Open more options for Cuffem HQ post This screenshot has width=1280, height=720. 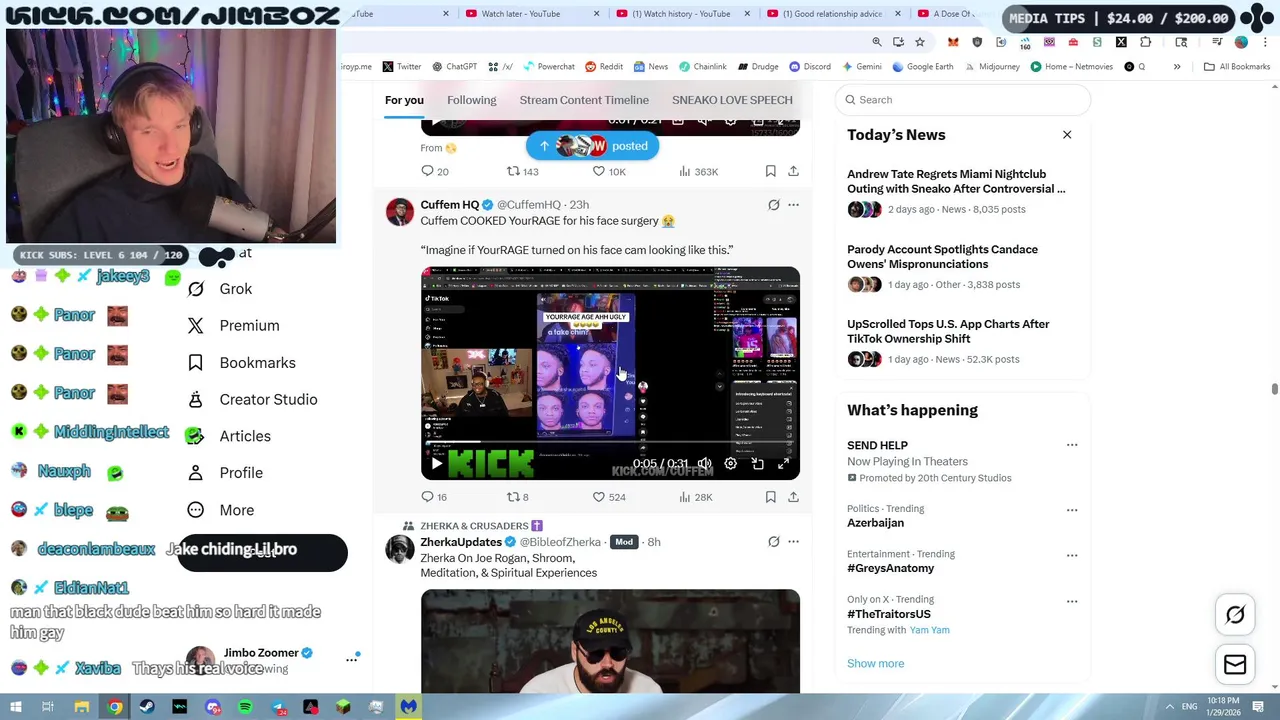pyautogui.click(x=793, y=205)
